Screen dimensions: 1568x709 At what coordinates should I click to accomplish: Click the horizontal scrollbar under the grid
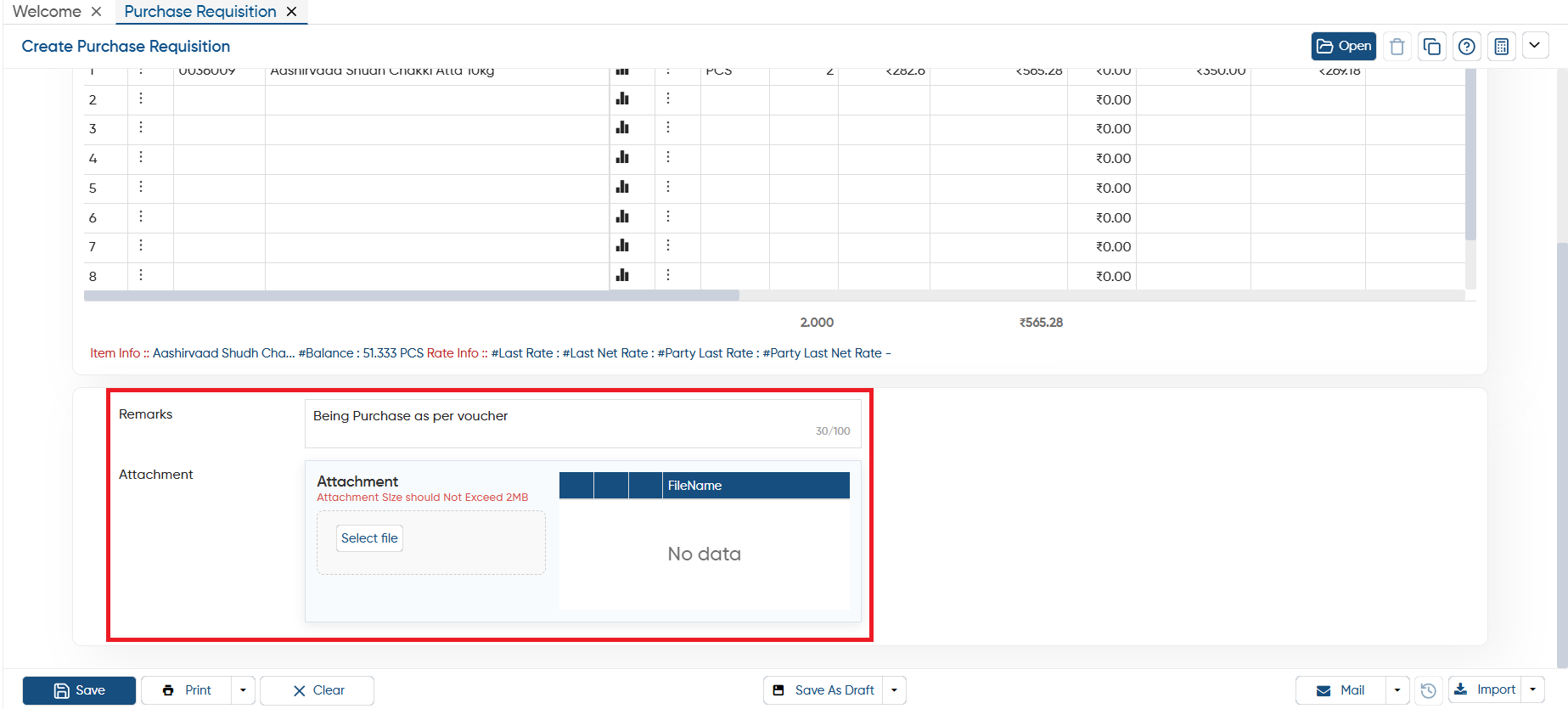[412, 295]
